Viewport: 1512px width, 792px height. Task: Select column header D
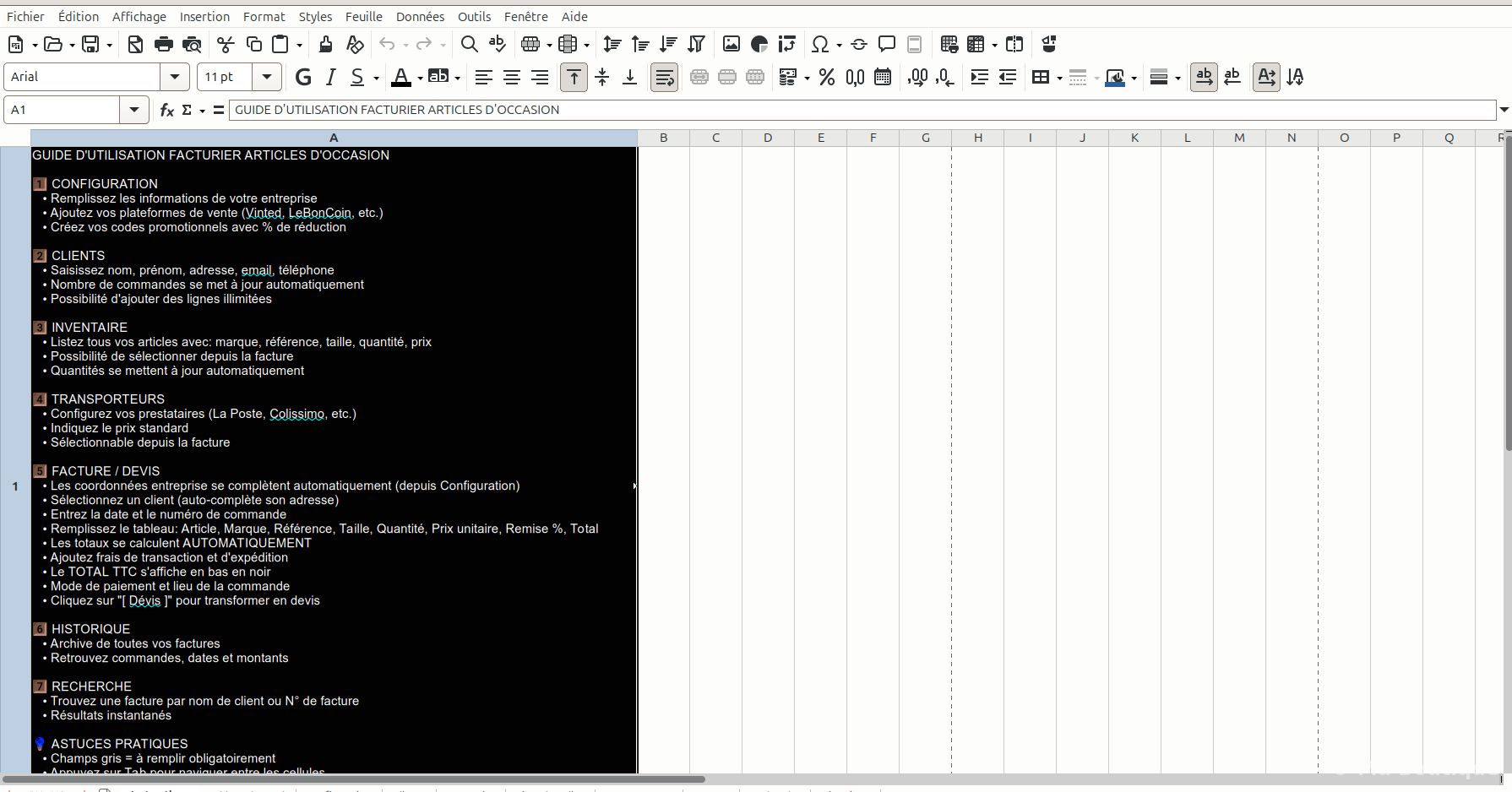click(x=768, y=138)
